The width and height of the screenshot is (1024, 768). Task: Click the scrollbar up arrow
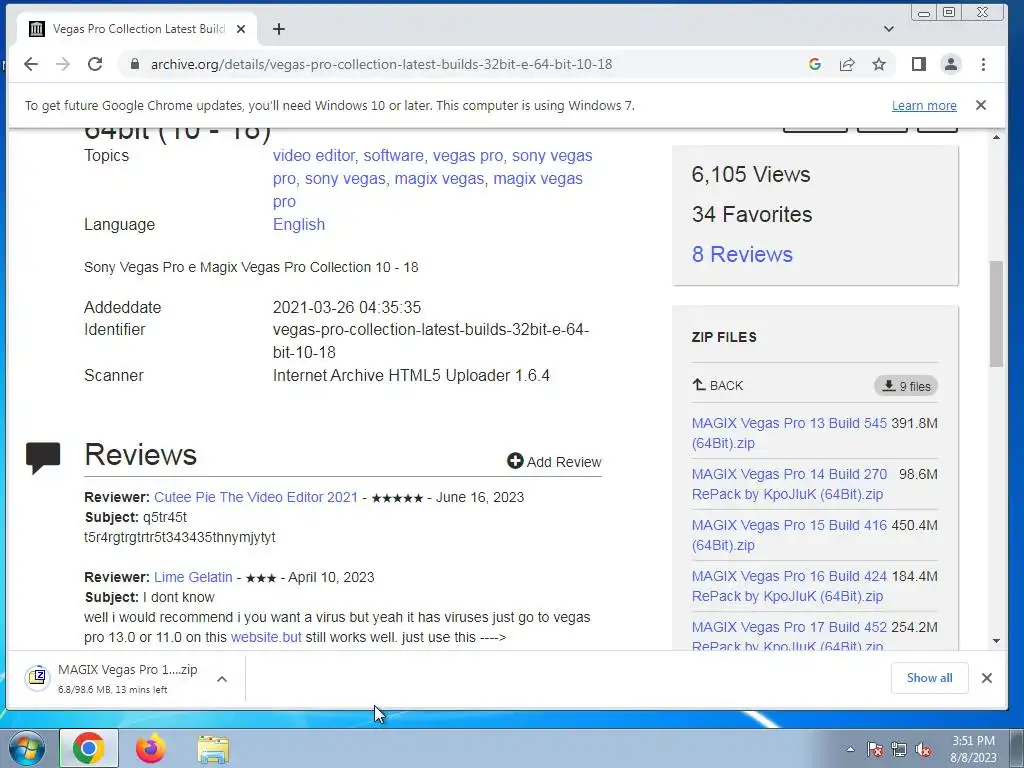pos(996,136)
